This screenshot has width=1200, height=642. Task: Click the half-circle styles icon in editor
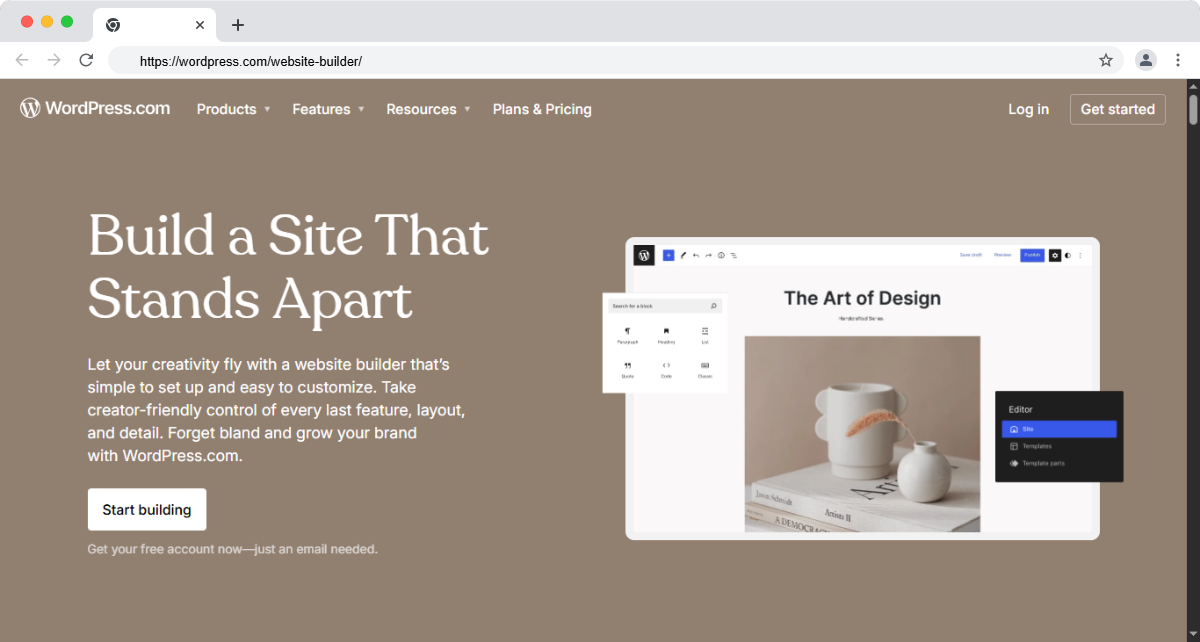(1068, 255)
